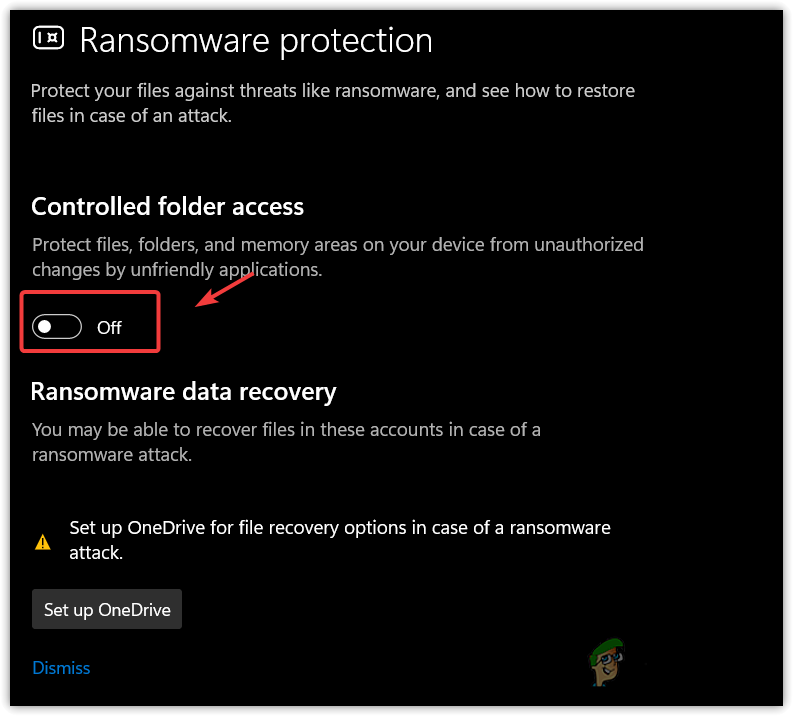Click the mascot watermark logo
The width and height of the screenshot is (793, 716).
click(x=605, y=663)
